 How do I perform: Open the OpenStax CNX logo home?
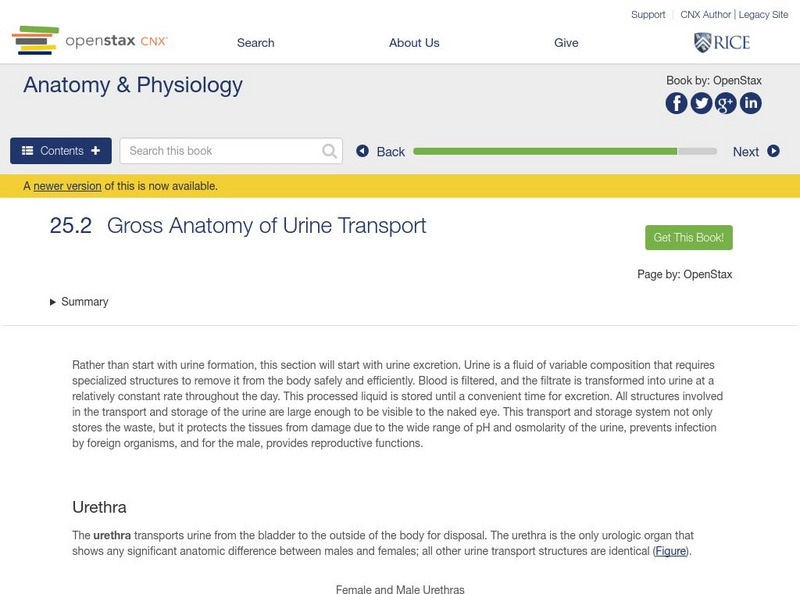(90, 41)
